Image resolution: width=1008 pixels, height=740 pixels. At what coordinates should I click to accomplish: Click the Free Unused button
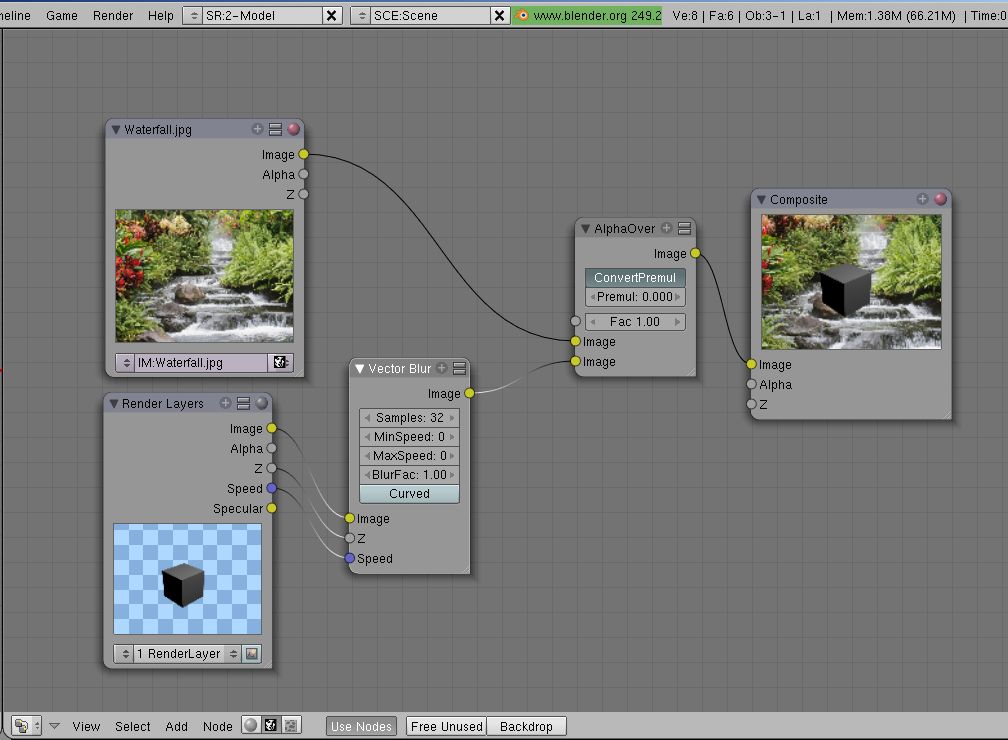pyautogui.click(x=446, y=726)
